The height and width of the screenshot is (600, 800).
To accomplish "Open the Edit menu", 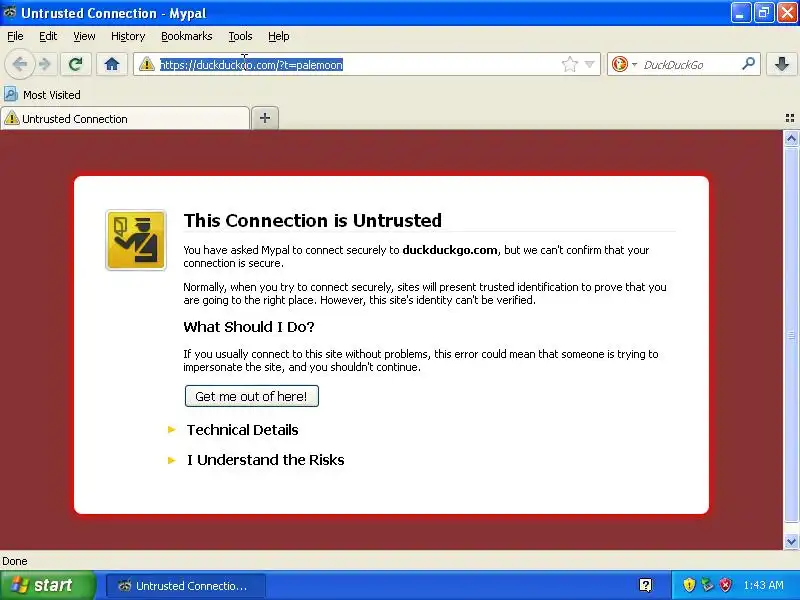I will (x=48, y=36).
